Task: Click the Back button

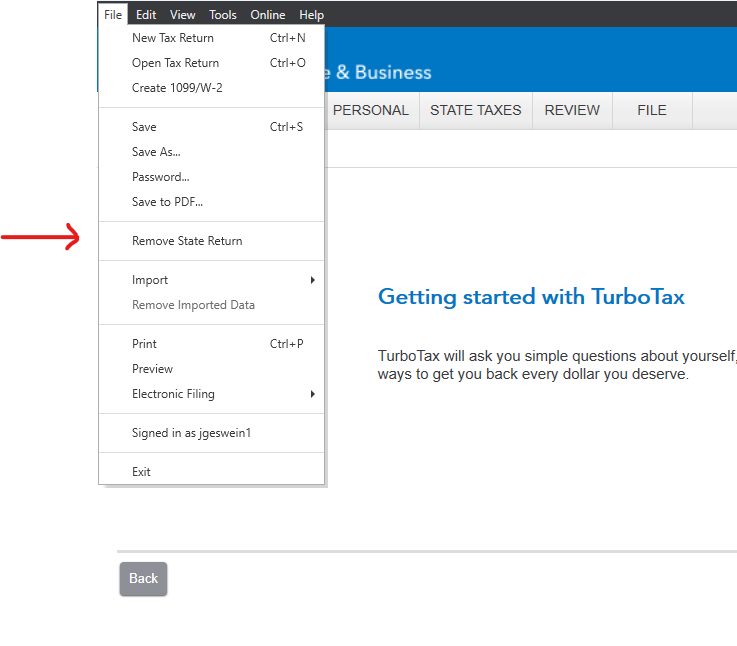Action: click(x=143, y=579)
